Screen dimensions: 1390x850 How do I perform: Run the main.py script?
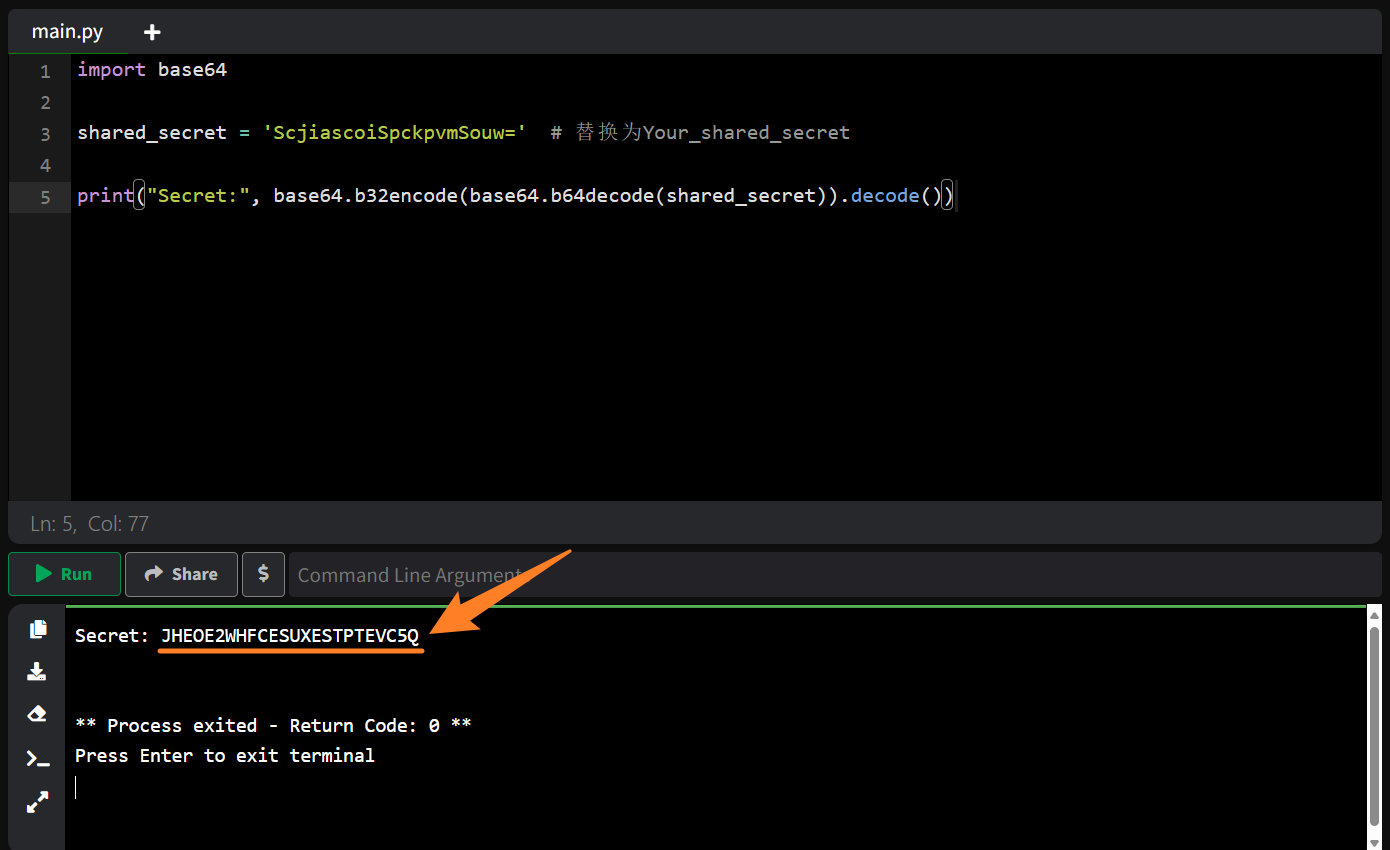point(64,574)
